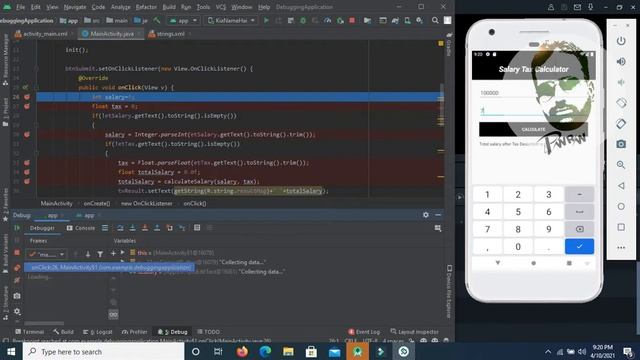This screenshot has width=640, height=360.
Task: Toggle breakpoint on line 27 float tax
Action: coord(27,106)
